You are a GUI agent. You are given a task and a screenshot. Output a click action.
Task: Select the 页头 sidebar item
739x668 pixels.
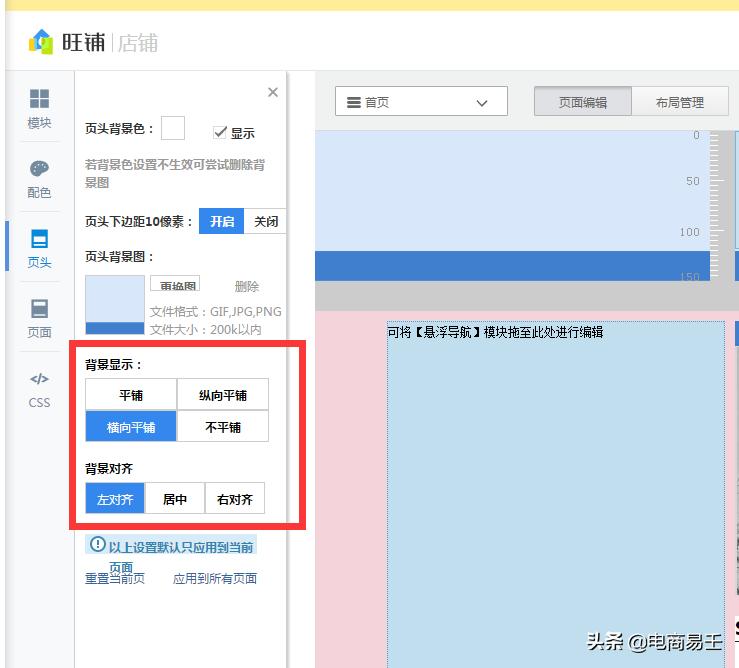click(39, 248)
